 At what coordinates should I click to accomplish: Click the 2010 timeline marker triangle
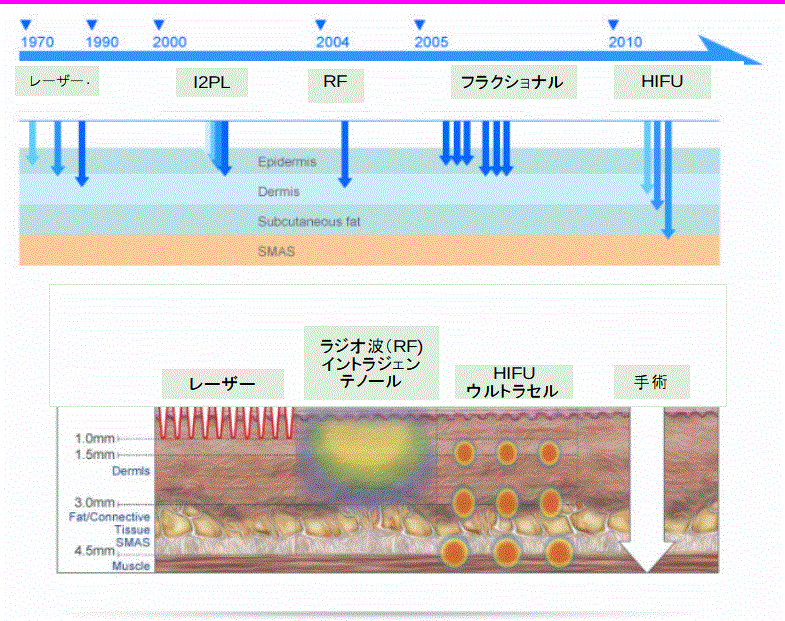[x=613, y=25]
